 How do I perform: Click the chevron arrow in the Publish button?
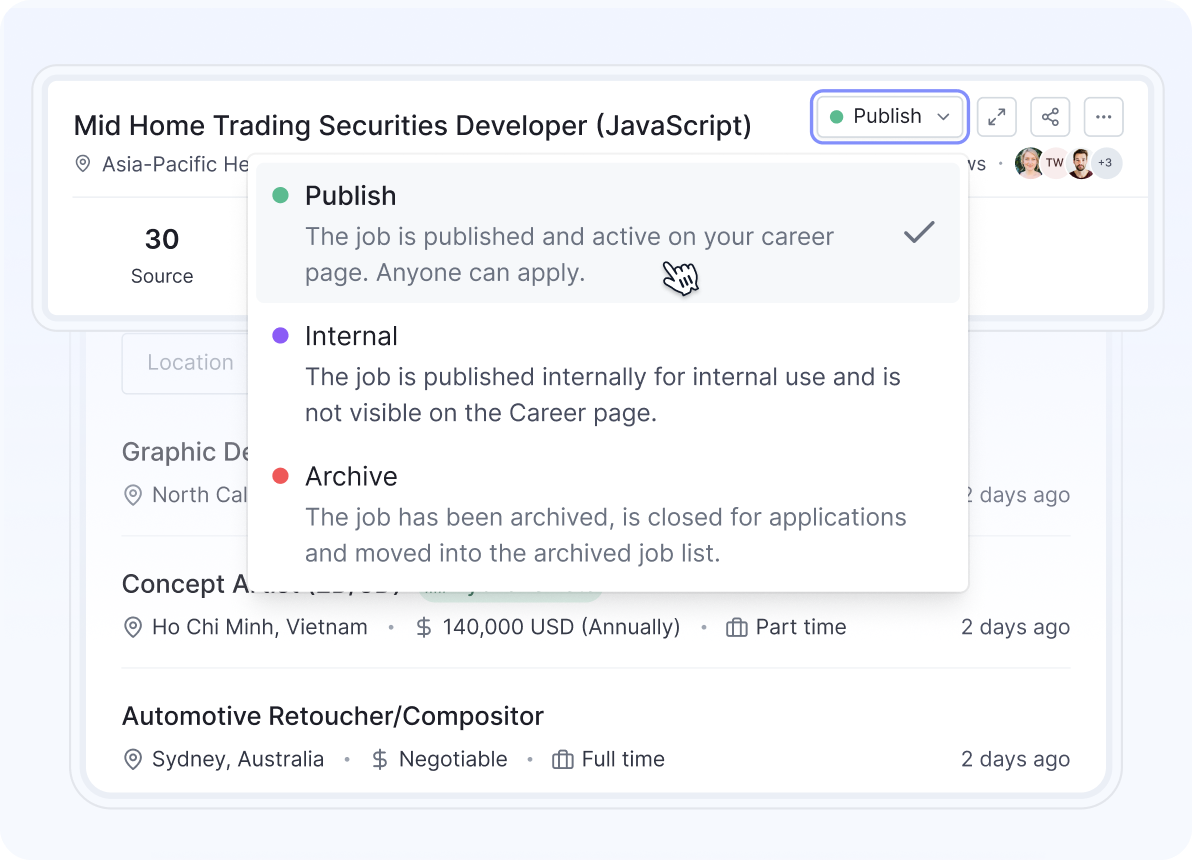click(943, 117)
